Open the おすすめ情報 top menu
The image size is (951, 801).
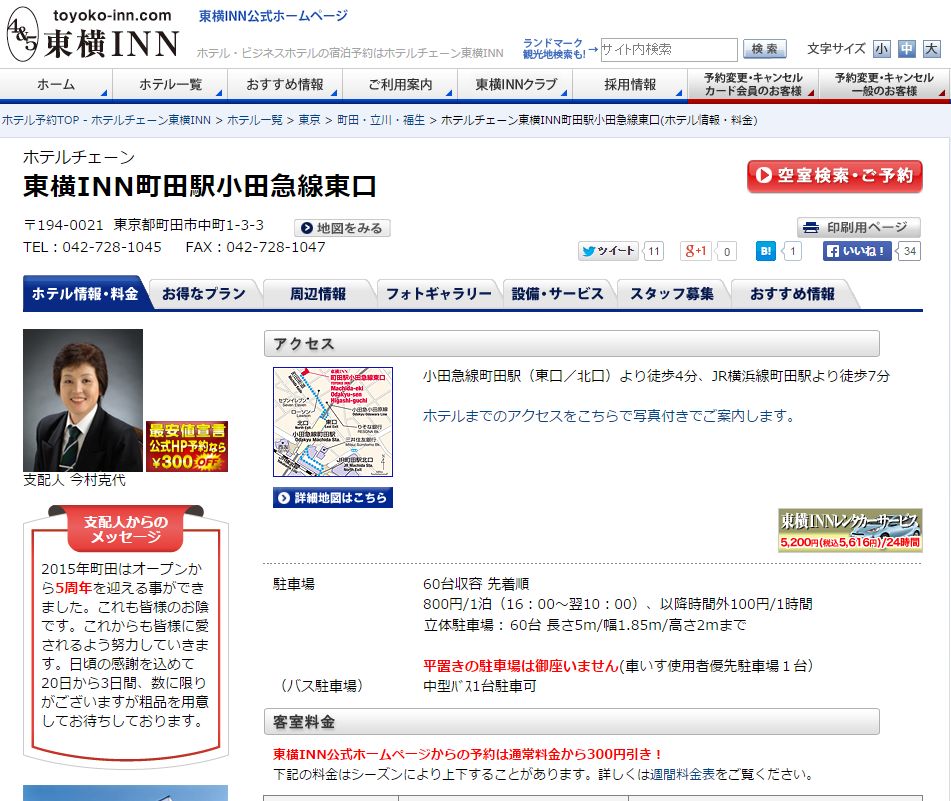tap(285, 84)
